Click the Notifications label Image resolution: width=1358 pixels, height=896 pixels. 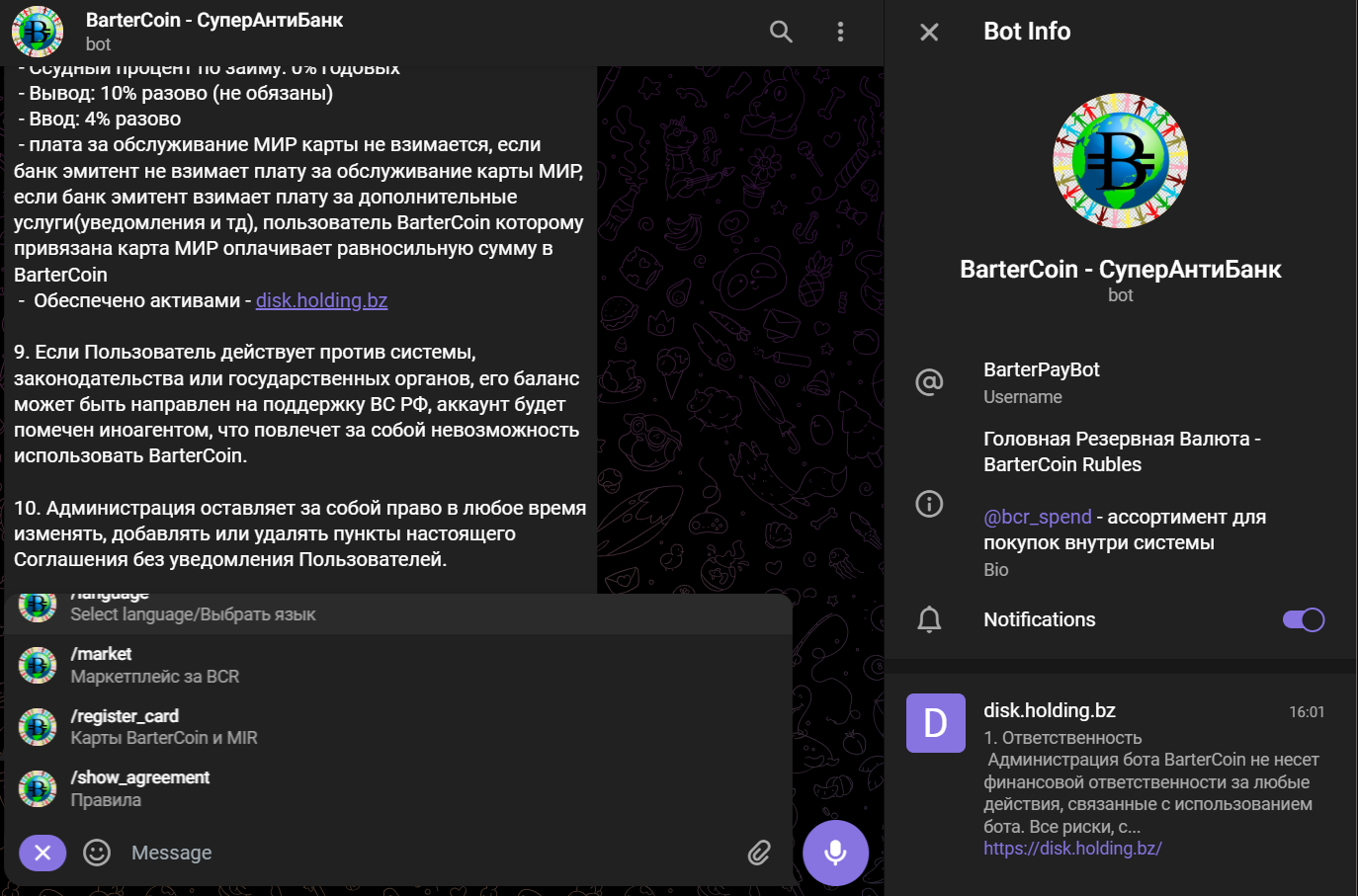[x=1040, y=619]
